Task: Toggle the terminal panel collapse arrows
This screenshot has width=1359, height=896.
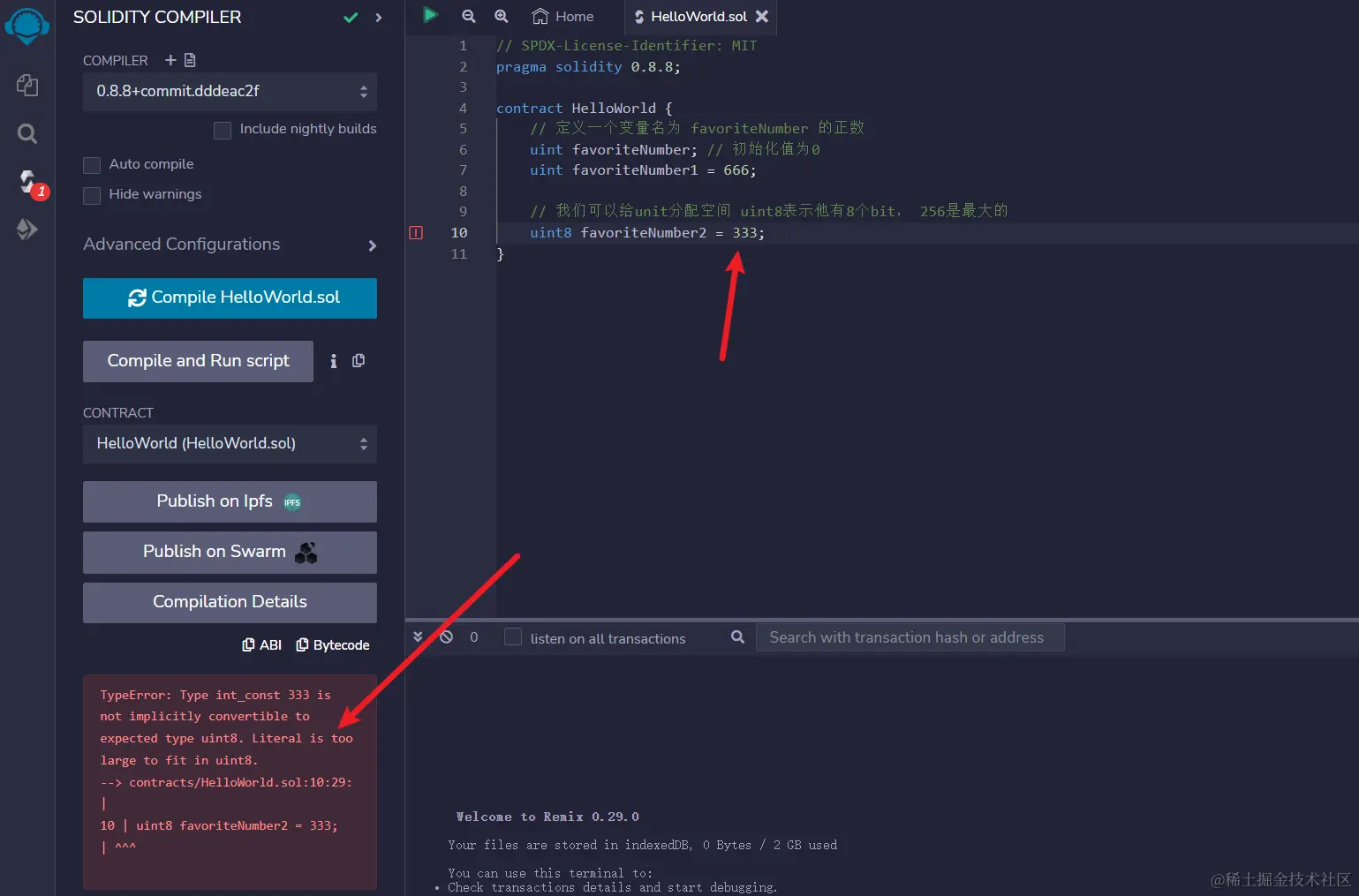Action: click(x=418, y=636)
